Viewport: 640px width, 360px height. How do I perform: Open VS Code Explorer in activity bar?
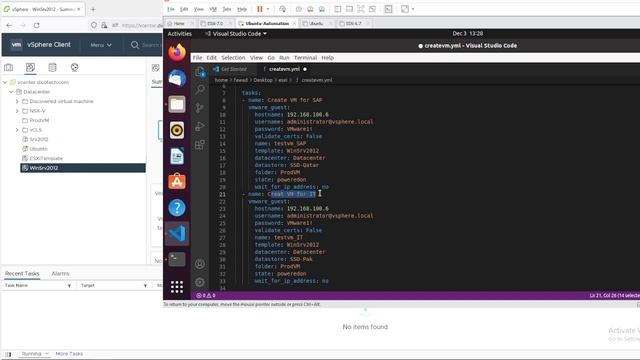coord(200,73)
